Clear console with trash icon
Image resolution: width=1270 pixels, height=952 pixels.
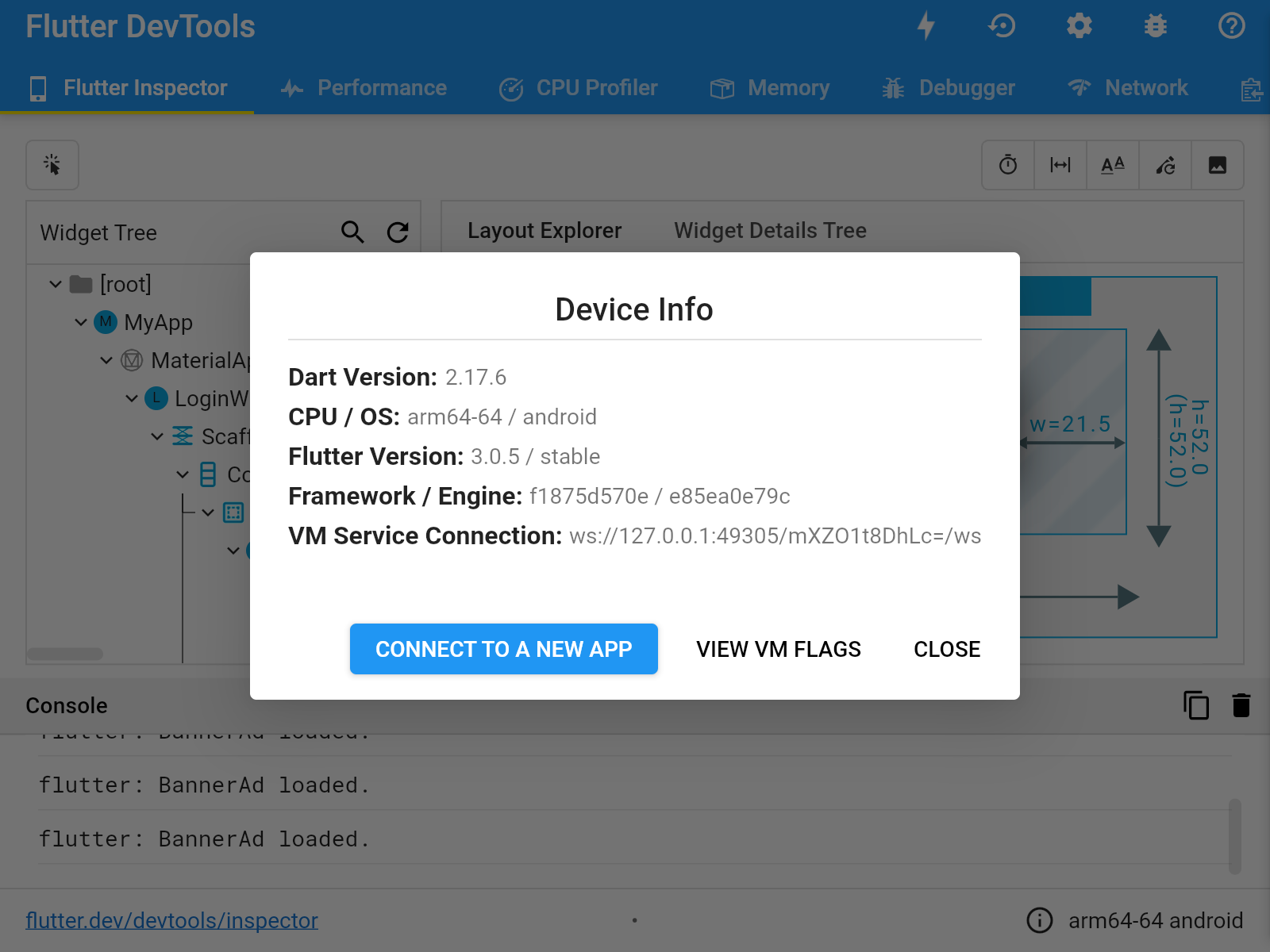(x=1241, y=705)
